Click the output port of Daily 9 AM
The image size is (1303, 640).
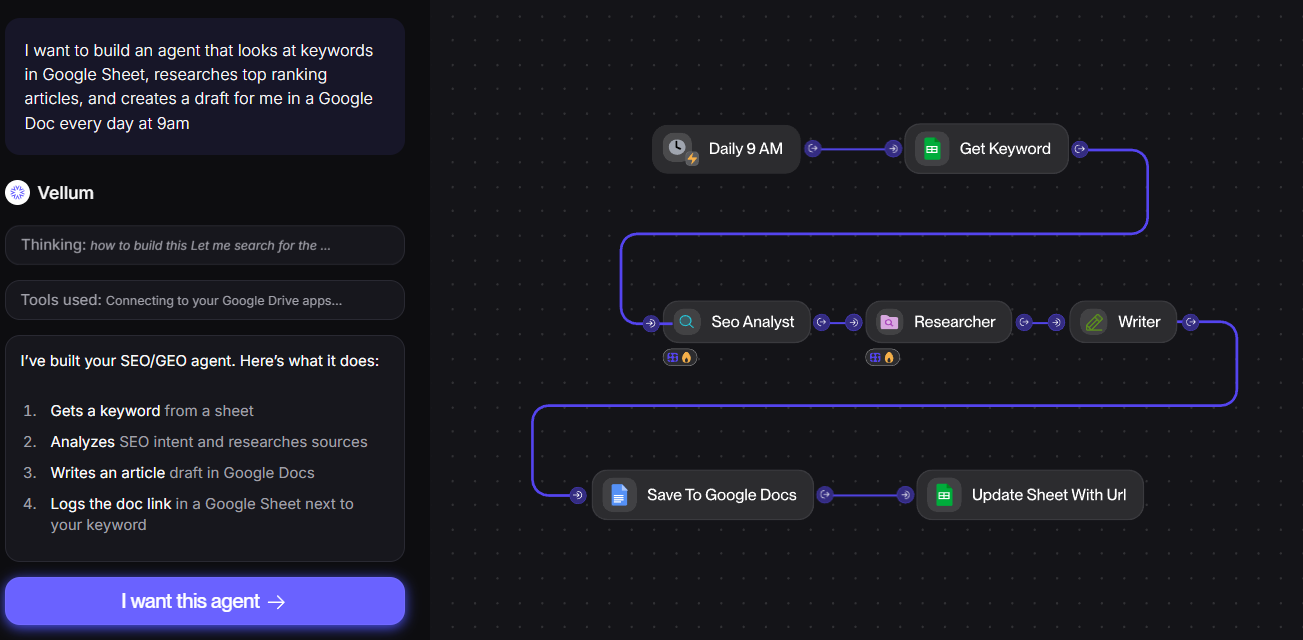(813, 149)
